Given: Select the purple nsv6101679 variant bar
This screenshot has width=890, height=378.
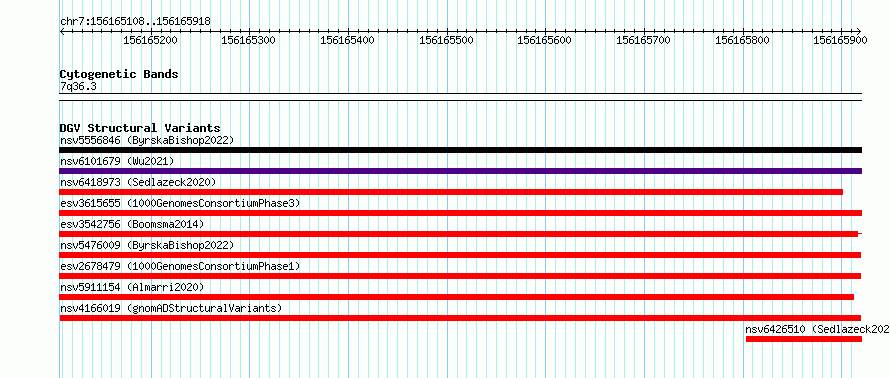Looking at the screenshot, I should coord(461,171).
